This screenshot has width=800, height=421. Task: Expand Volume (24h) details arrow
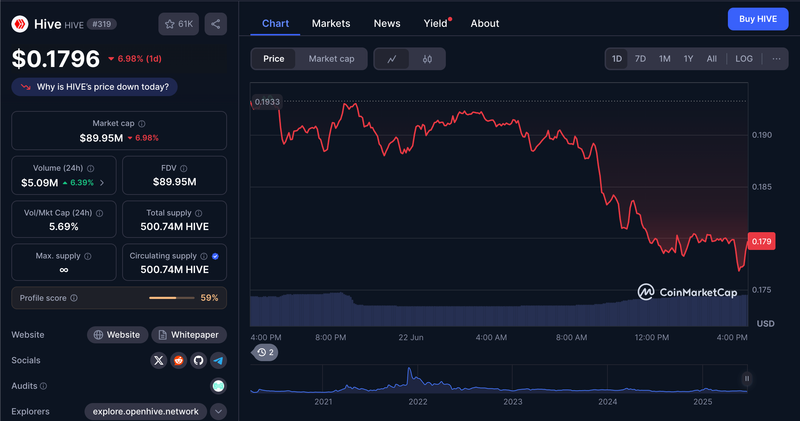[x=102, y=183]
